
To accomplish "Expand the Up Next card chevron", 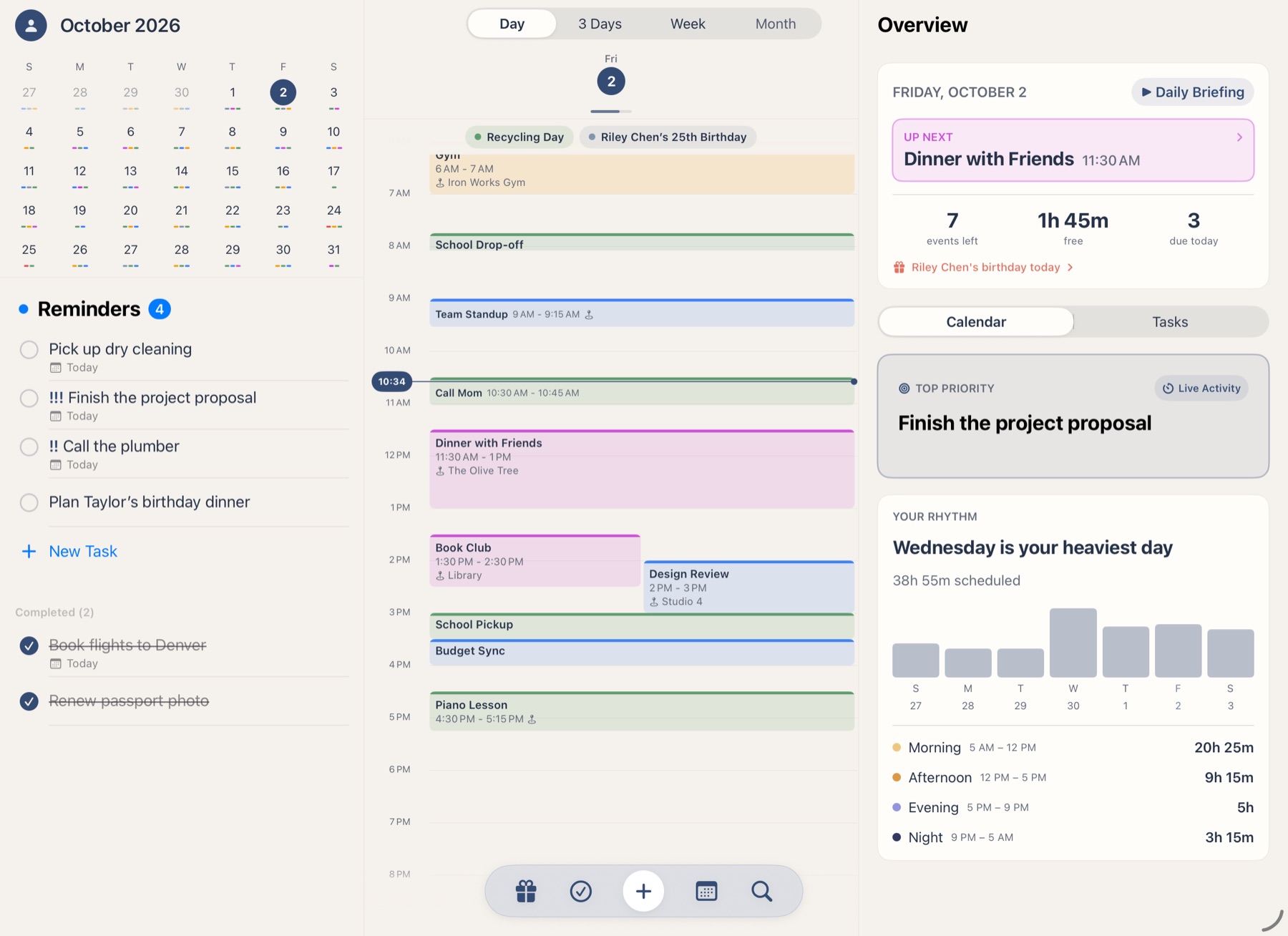I will pos(1239,137).
